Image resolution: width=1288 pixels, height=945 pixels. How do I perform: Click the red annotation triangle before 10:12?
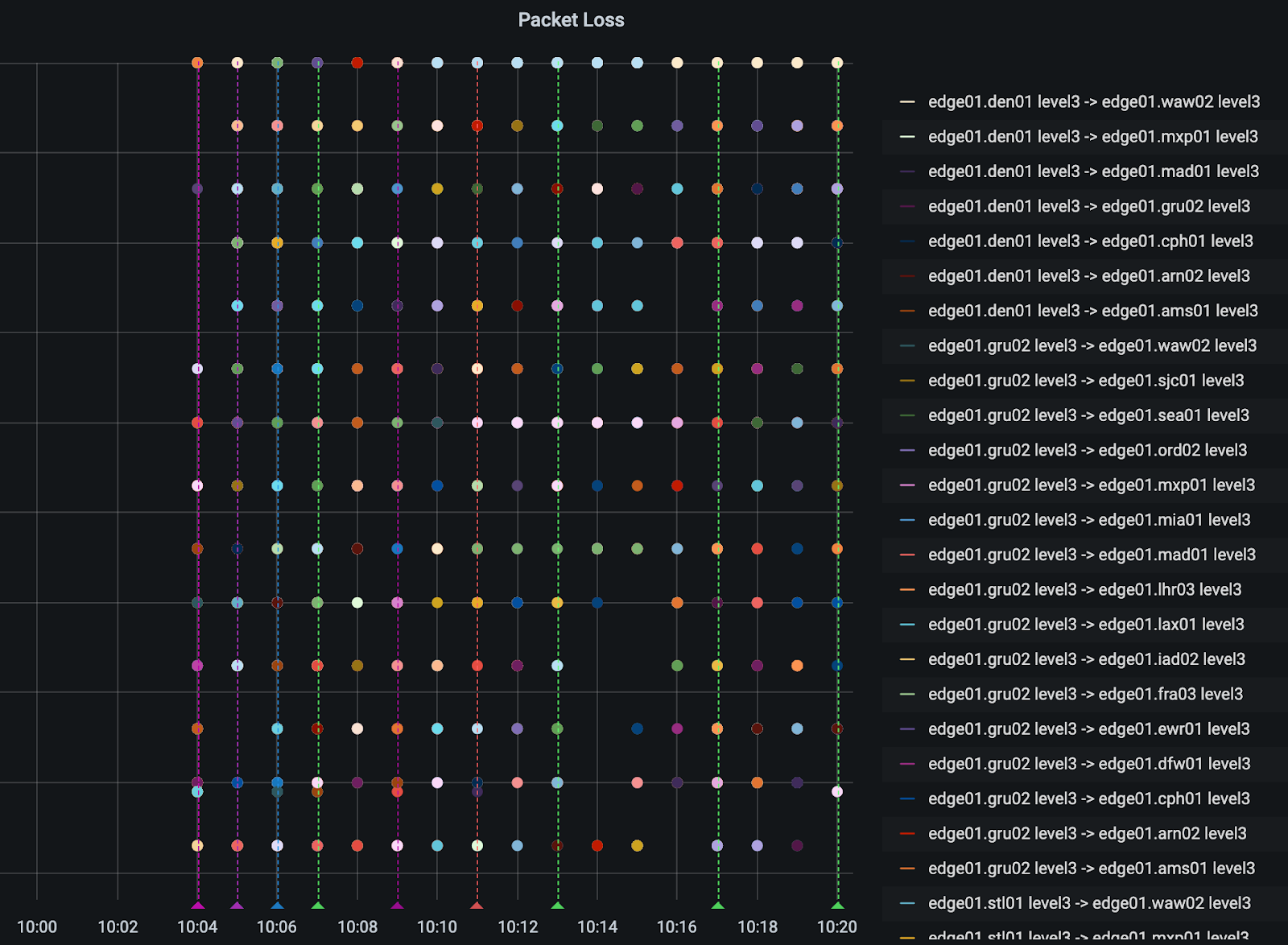pyautogui.click(x=477, y=906)
